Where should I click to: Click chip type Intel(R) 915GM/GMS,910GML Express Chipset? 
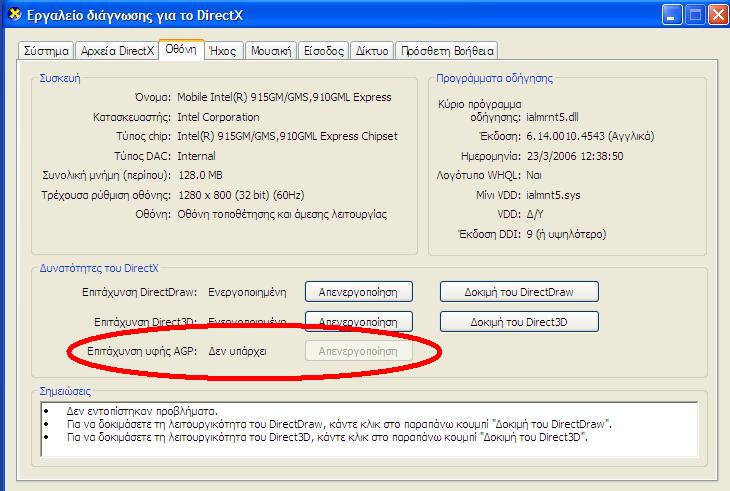pos(288,136)
